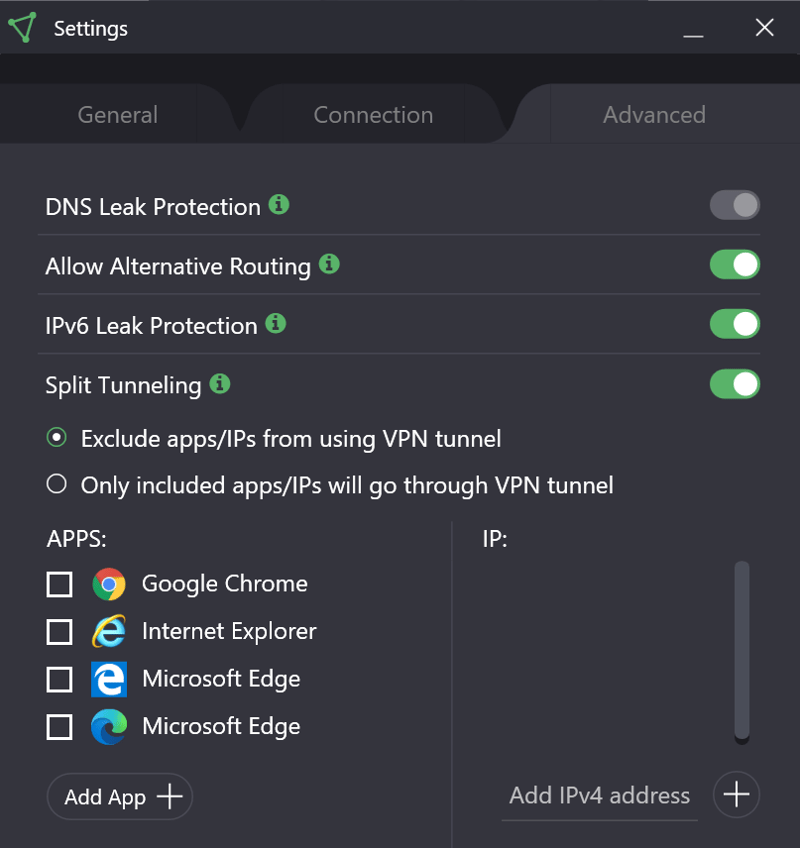
Task: Check the Internet Explorer checkbox
Action: [60, 632]
